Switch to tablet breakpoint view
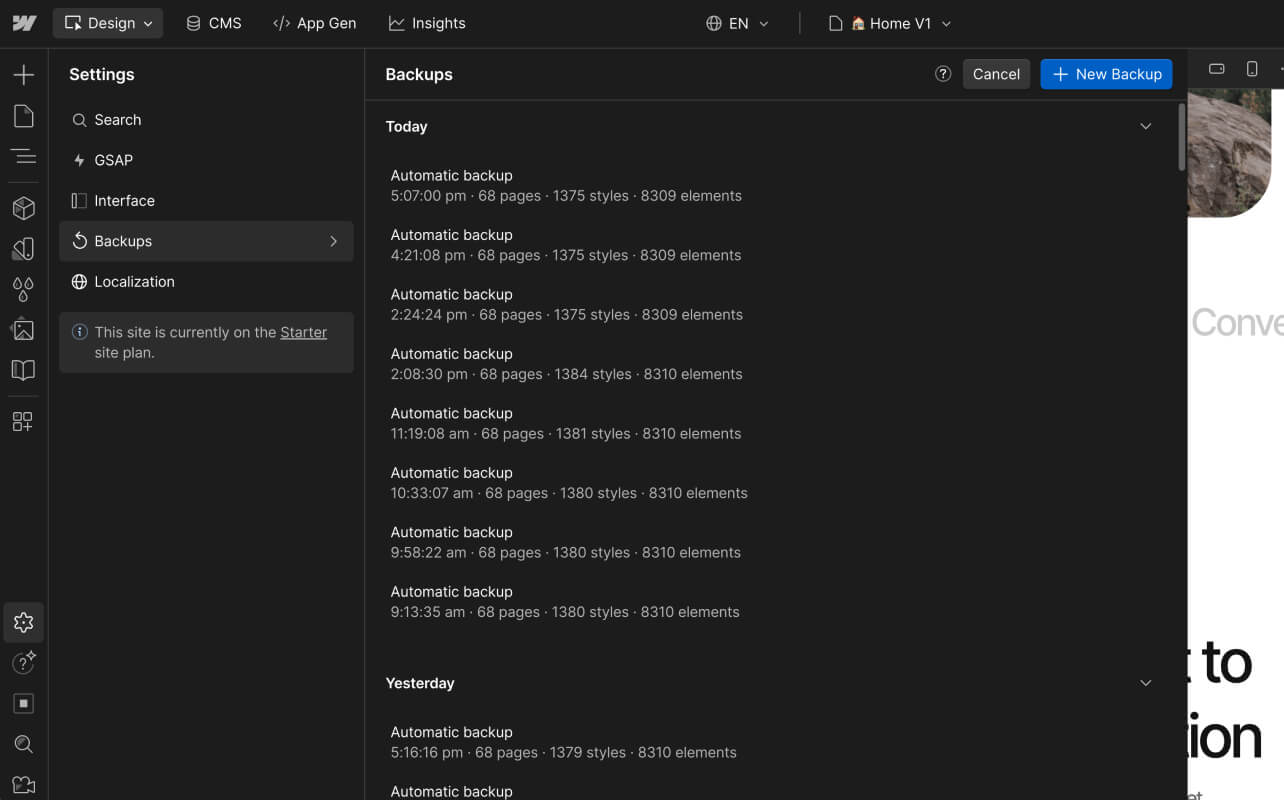The height and width of the screenshot is (800, 1284). (1216, 68)
